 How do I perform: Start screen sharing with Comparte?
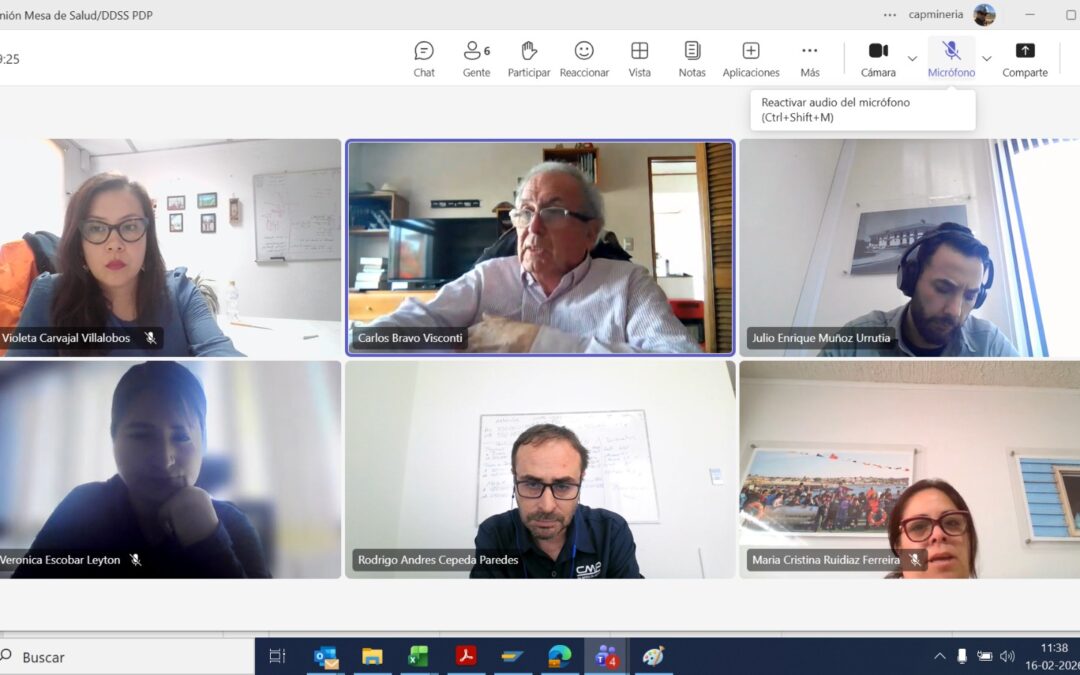(x=1025, y=58)
